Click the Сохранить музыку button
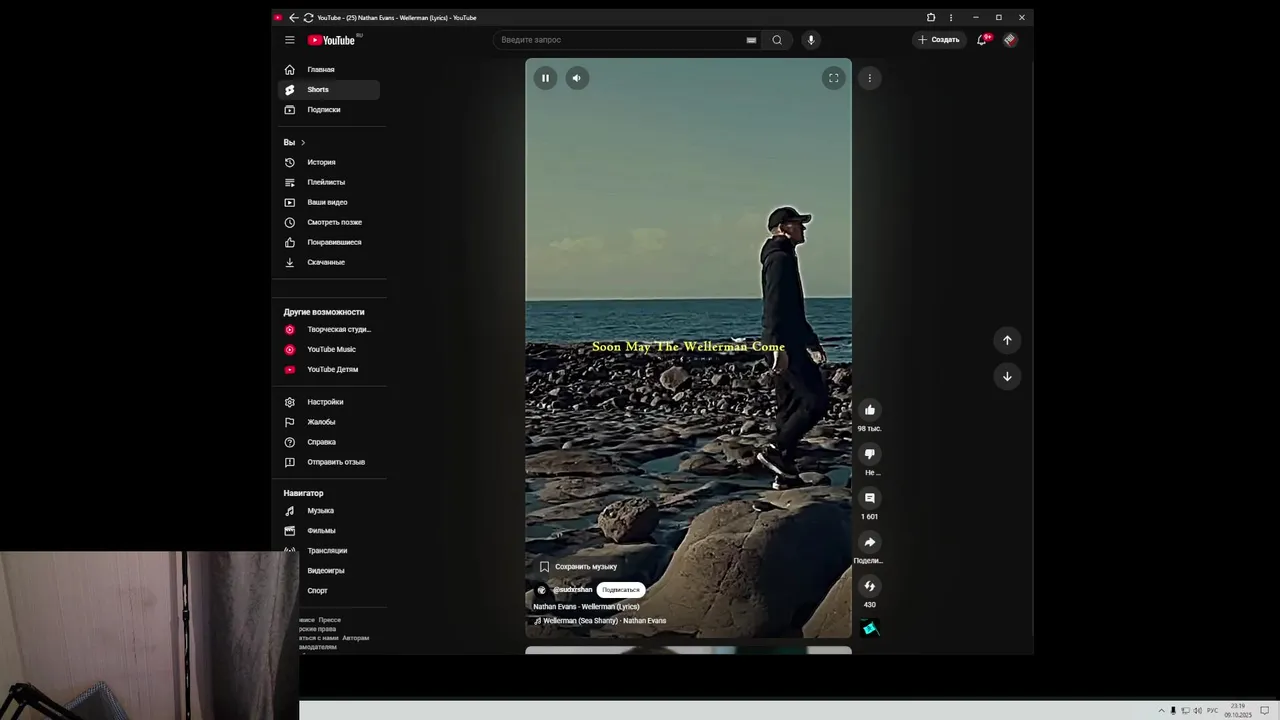This screenshot has width=1280, height=720. pos(578,567)
